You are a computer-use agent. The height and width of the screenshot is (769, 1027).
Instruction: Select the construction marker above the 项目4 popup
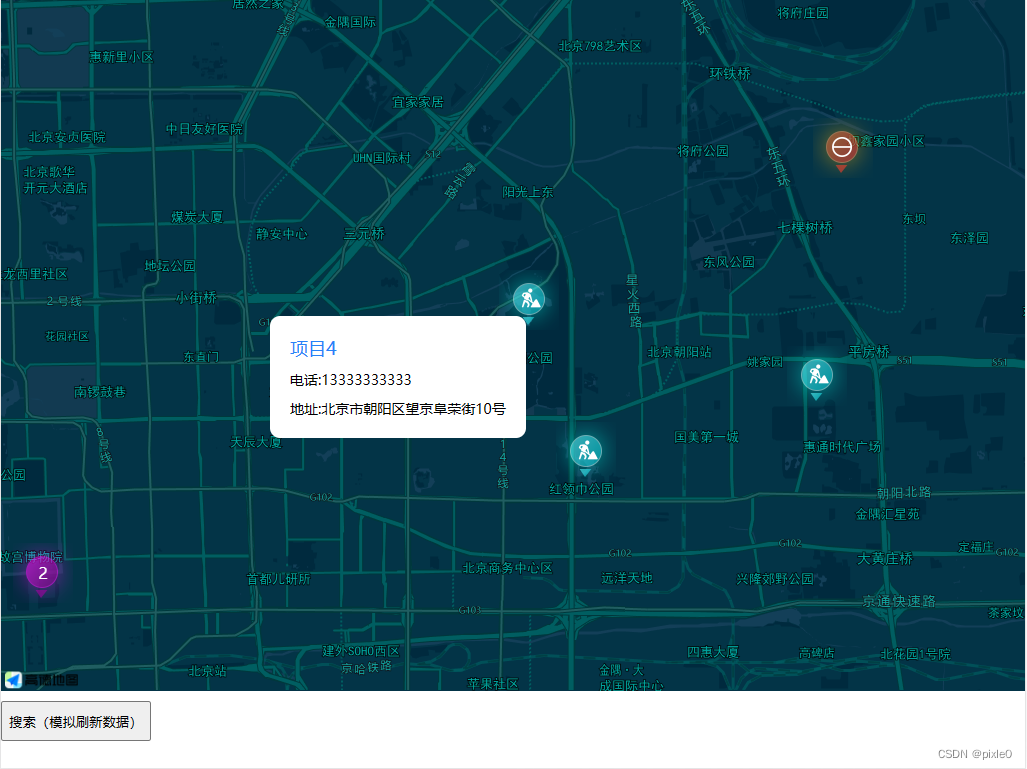[529, 301]
